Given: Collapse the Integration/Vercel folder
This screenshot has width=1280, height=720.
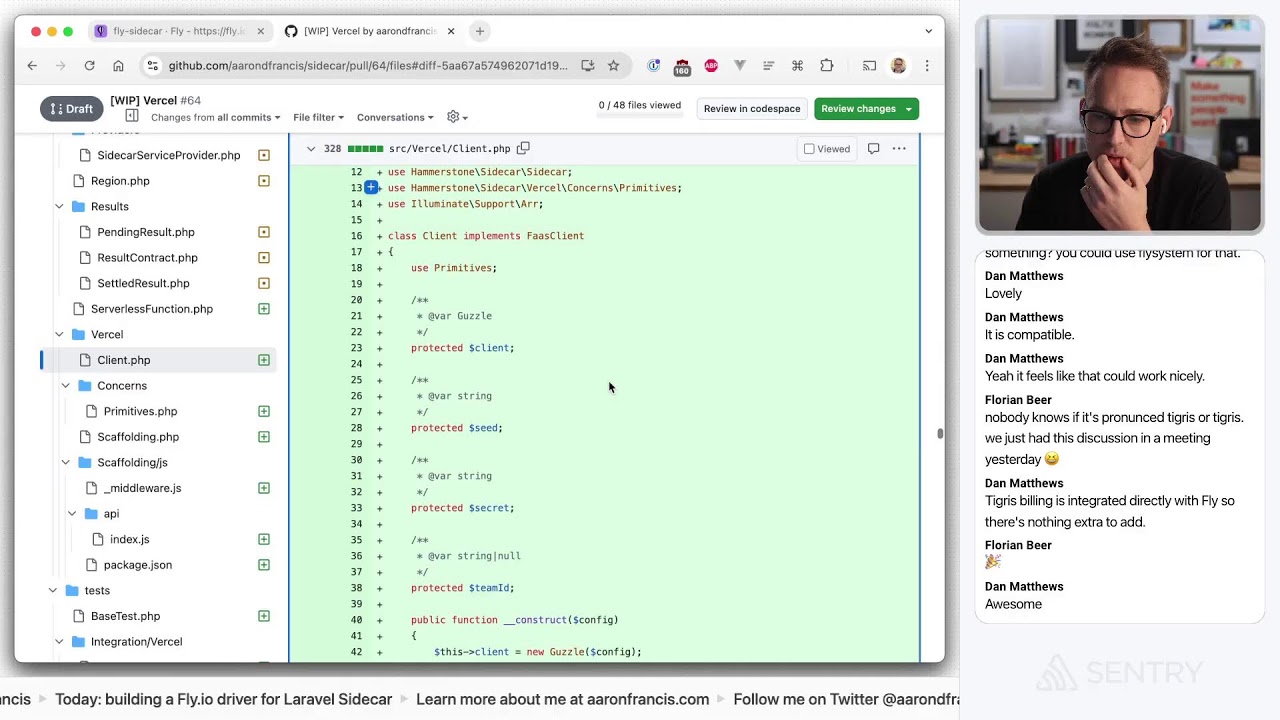Looking at the screenshot, I should pyautogui.click(x=59, y=641).
